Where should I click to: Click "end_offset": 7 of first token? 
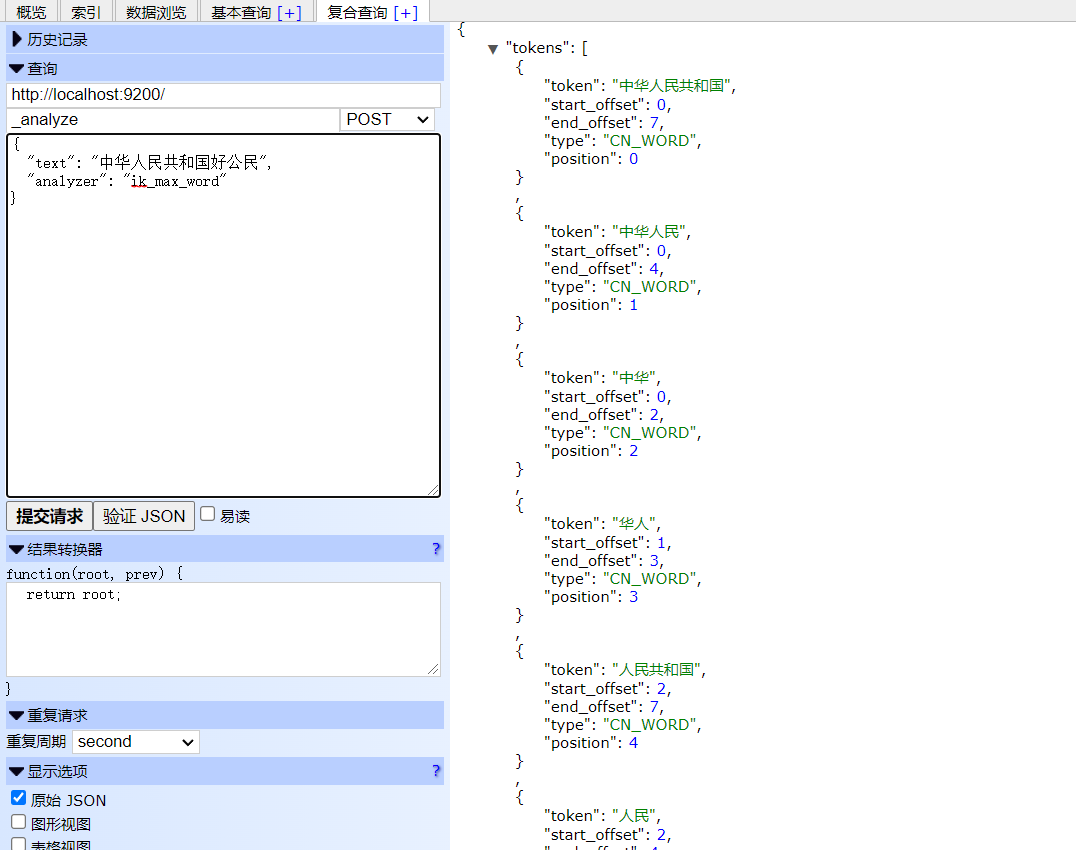tap(604, 123)
